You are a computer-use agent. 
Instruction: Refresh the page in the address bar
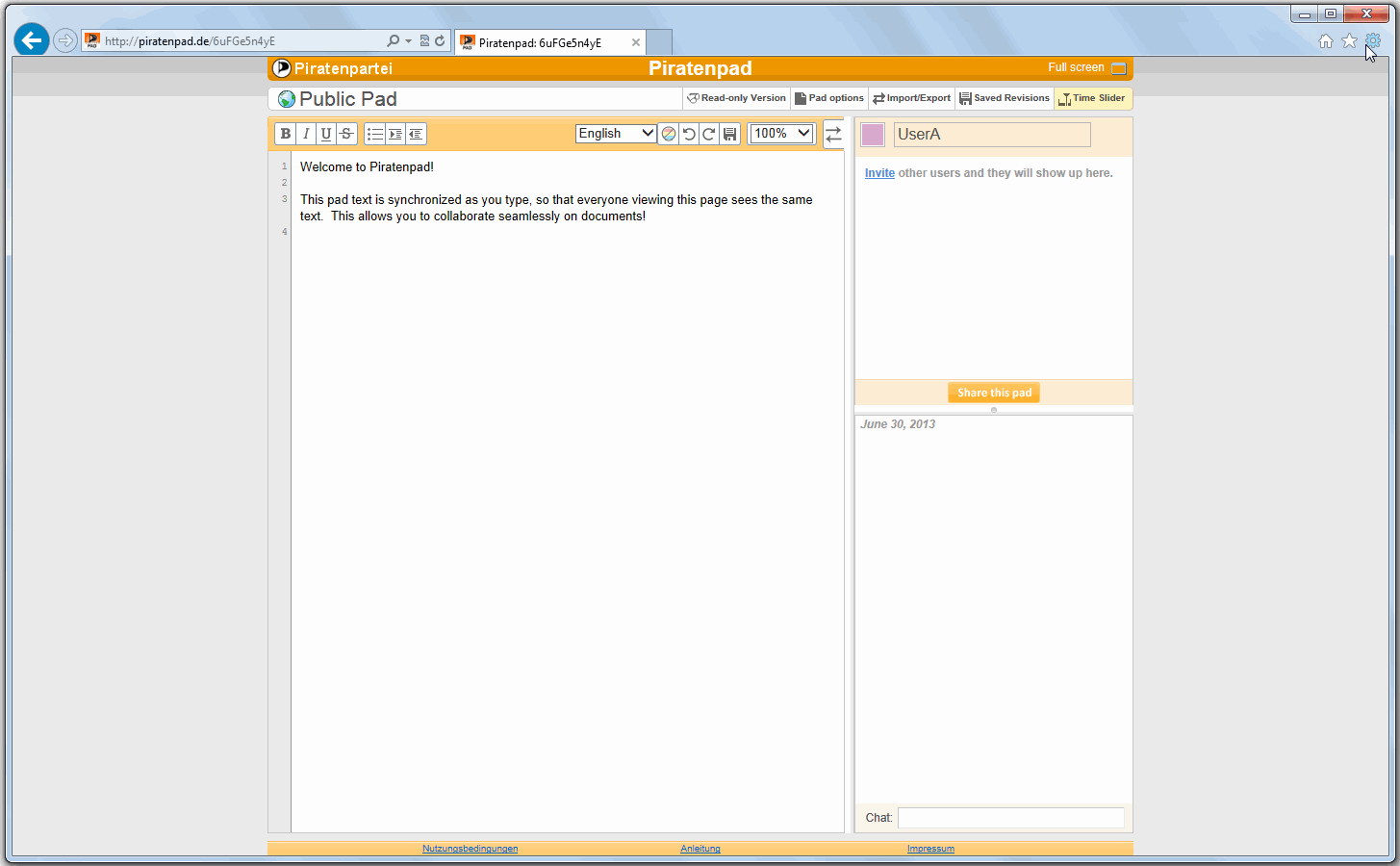pos(440,40)
